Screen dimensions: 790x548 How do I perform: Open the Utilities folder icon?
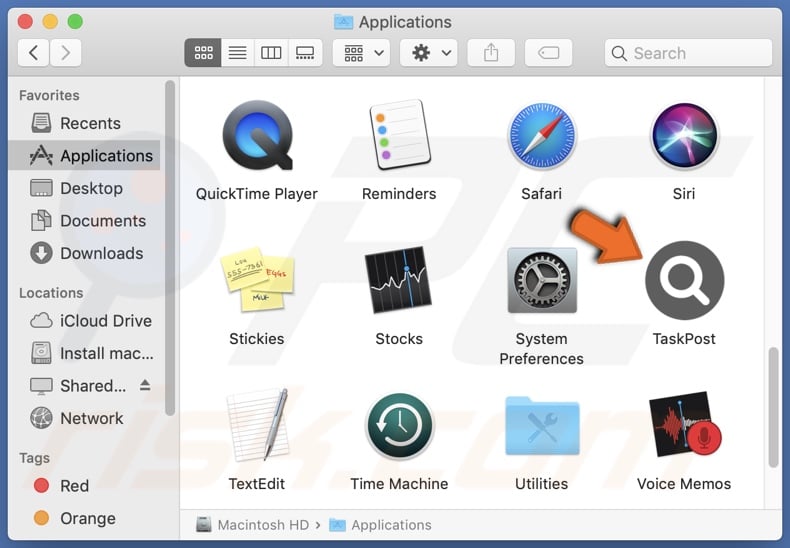(x=542, y=426)
